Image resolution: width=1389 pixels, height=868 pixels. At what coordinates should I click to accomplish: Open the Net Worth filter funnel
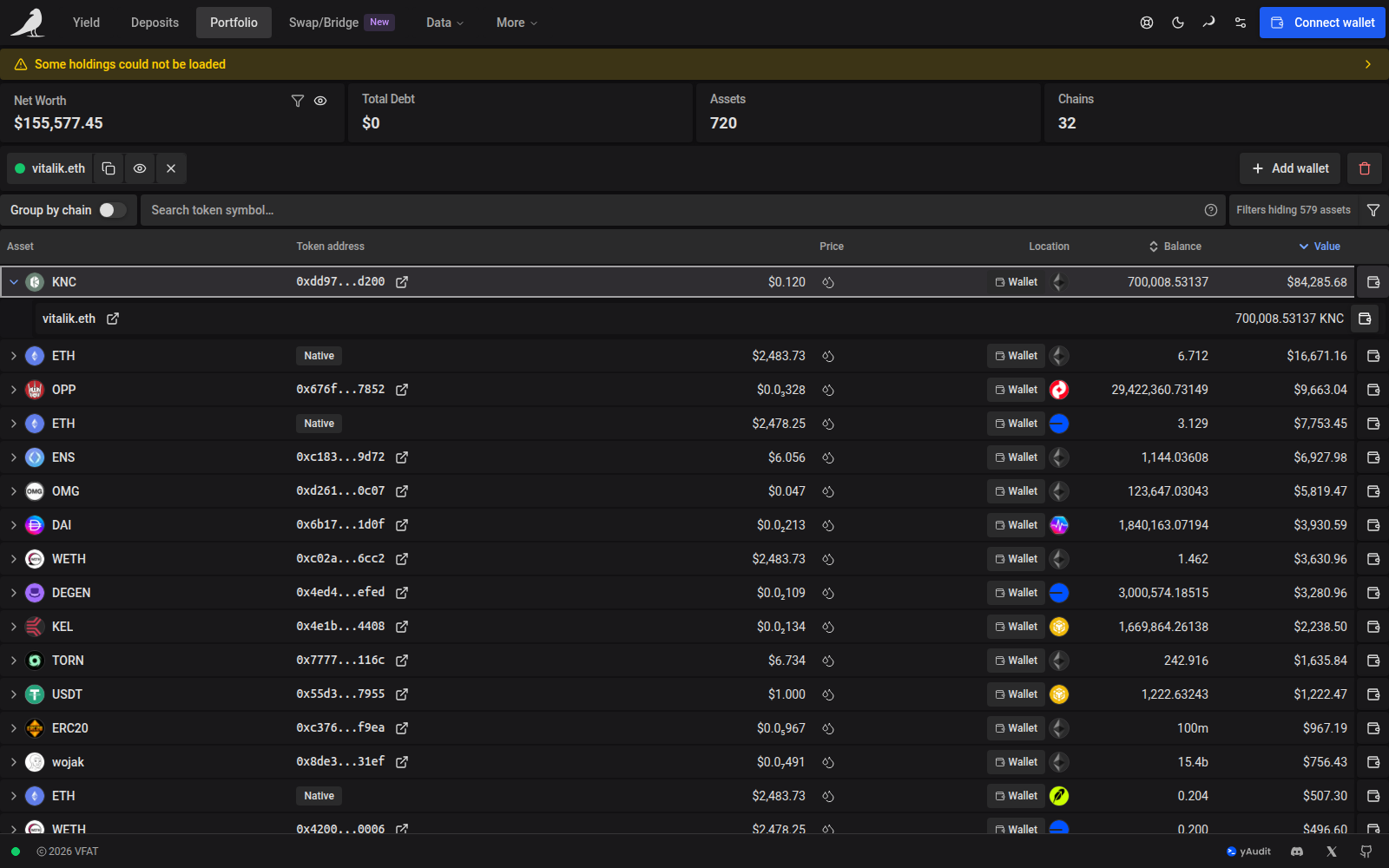[x=298, y=101]
